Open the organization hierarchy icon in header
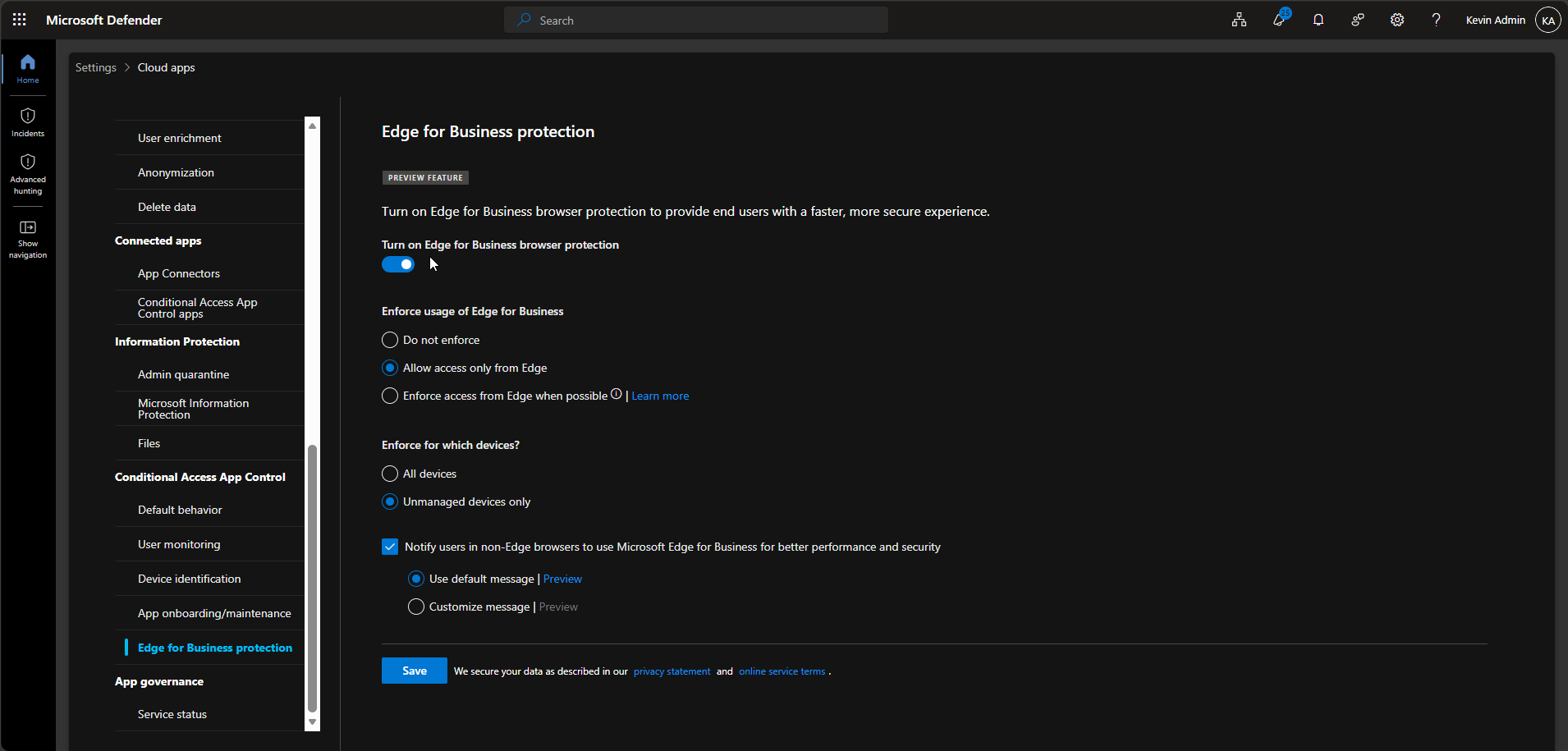Image resolution: width=1568 pixels, height=751 pixels. click(1239, 20)
